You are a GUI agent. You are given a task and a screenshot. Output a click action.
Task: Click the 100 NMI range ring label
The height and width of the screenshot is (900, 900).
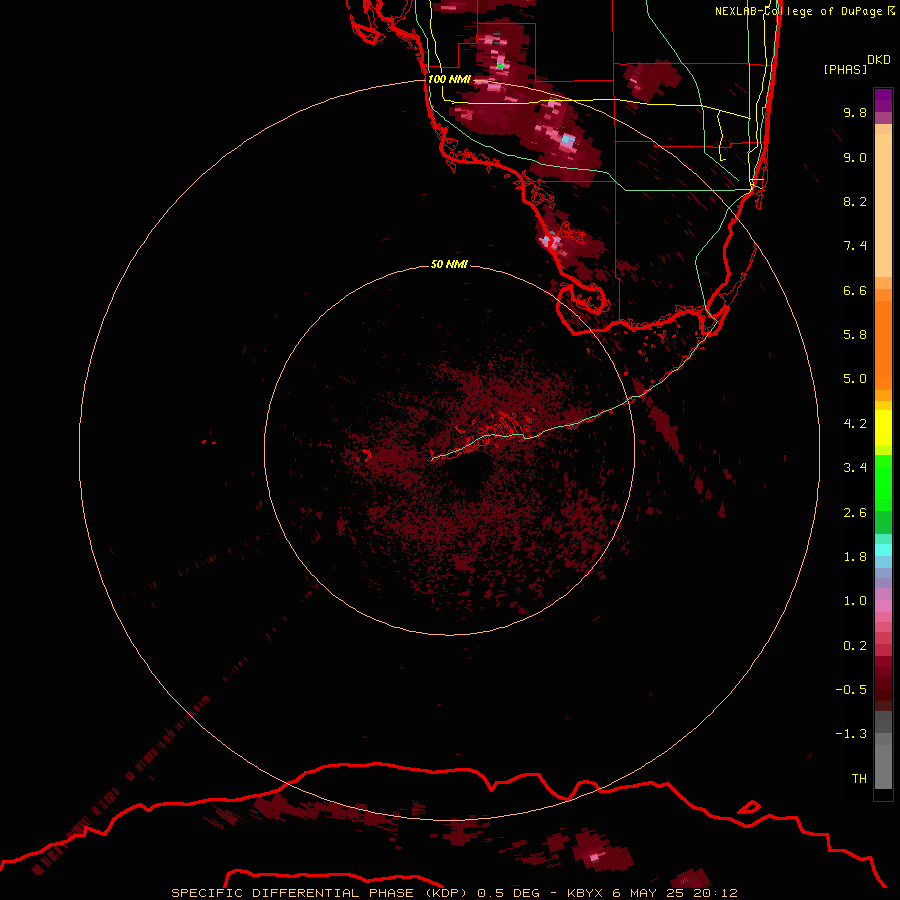449,79
